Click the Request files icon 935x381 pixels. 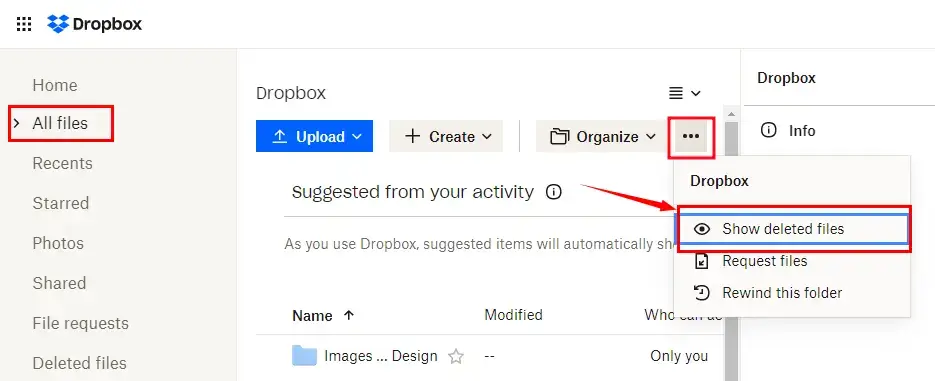click(702, 261)
